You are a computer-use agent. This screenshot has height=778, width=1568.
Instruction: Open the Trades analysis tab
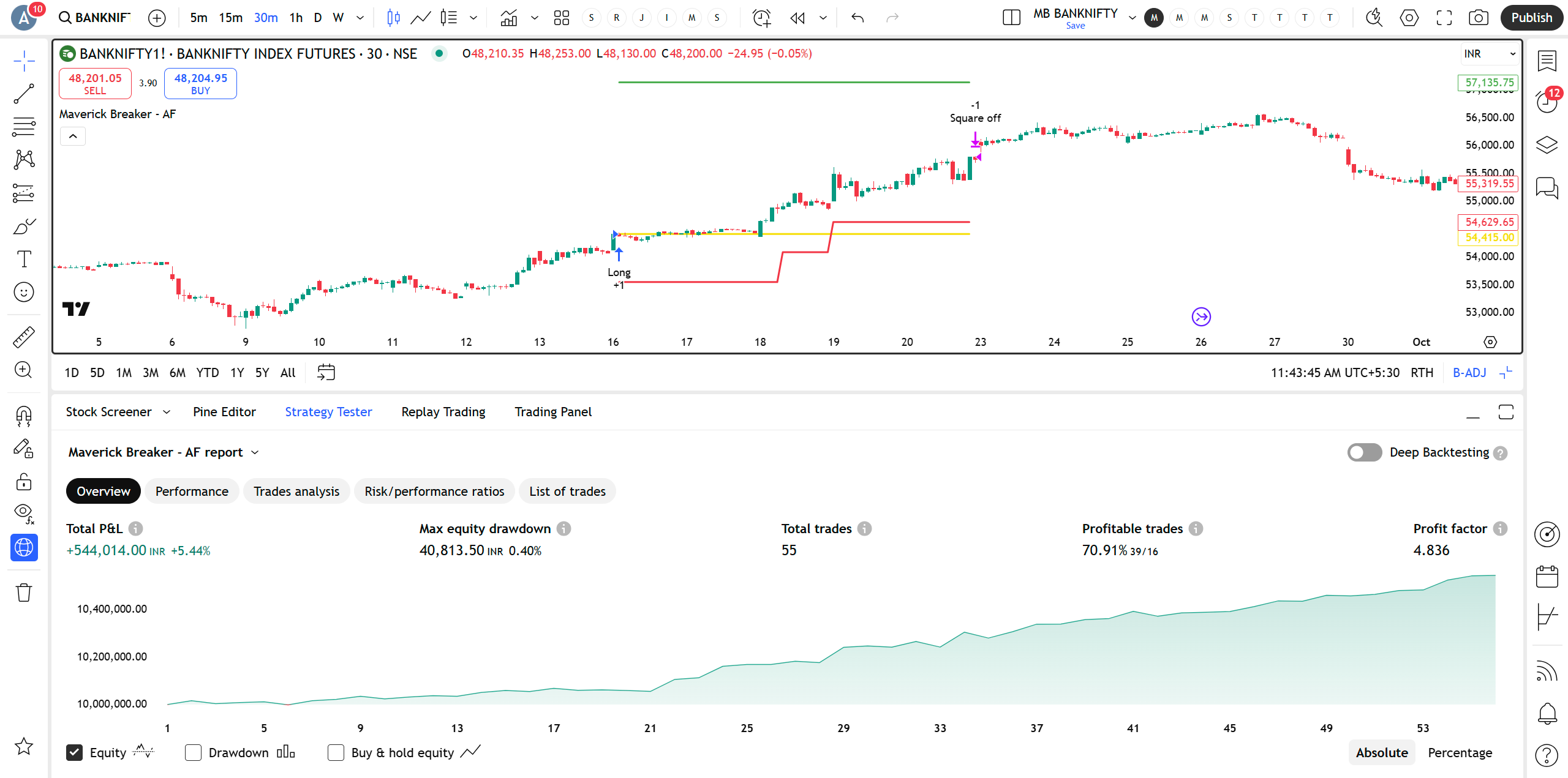pyautogui.click(x=296, y=492)
